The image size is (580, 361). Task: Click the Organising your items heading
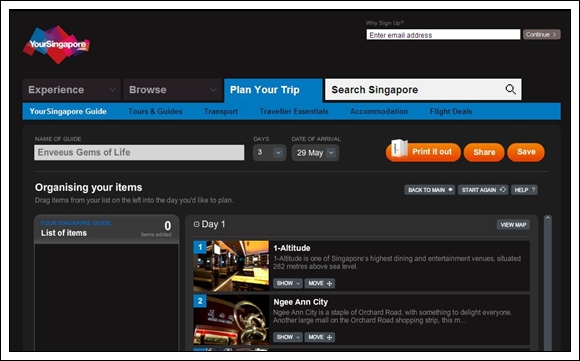pyautogui.click(x=88, y=188)
